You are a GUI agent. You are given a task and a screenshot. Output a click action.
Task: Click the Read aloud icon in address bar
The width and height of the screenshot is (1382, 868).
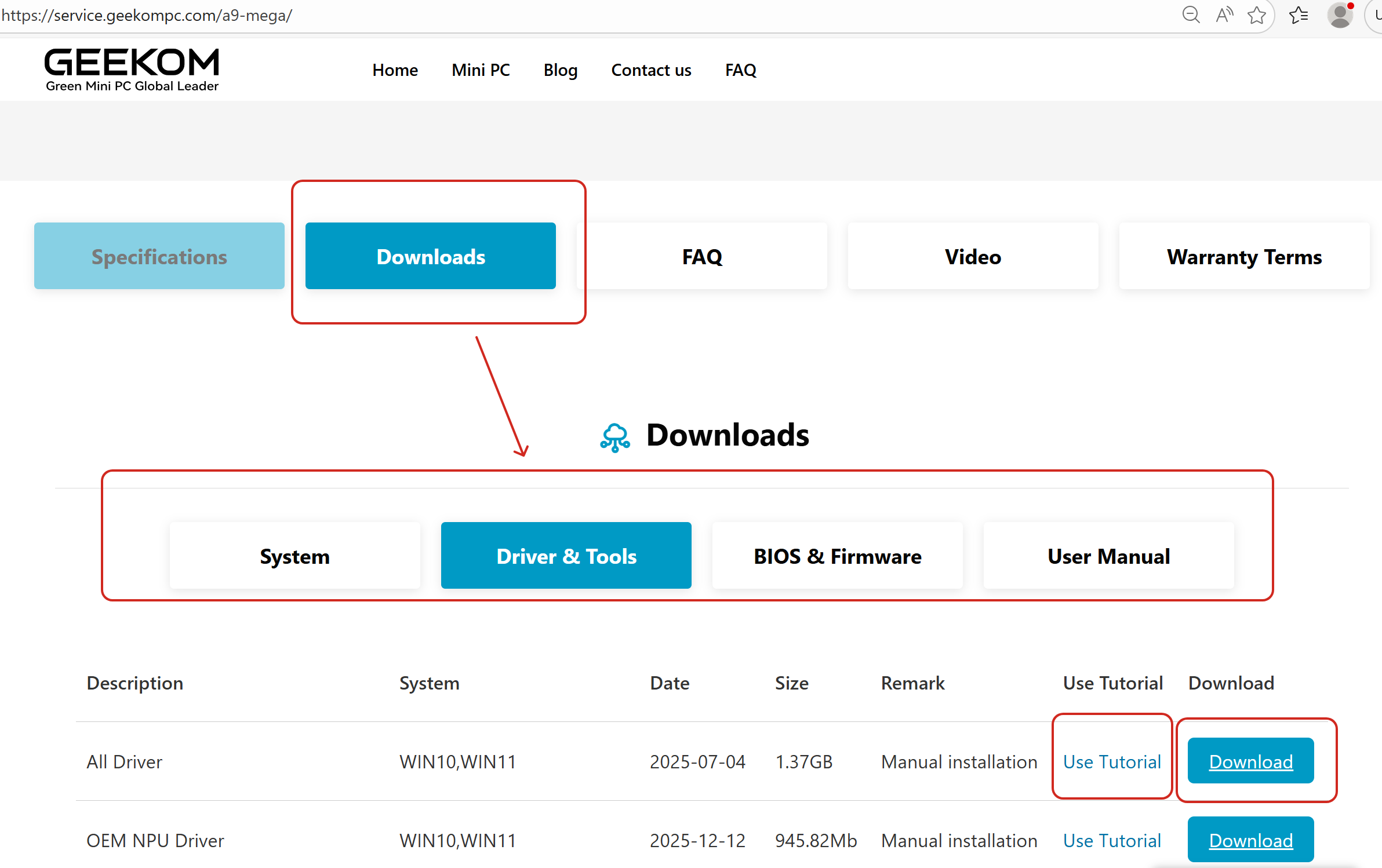tap(1224, 14)
